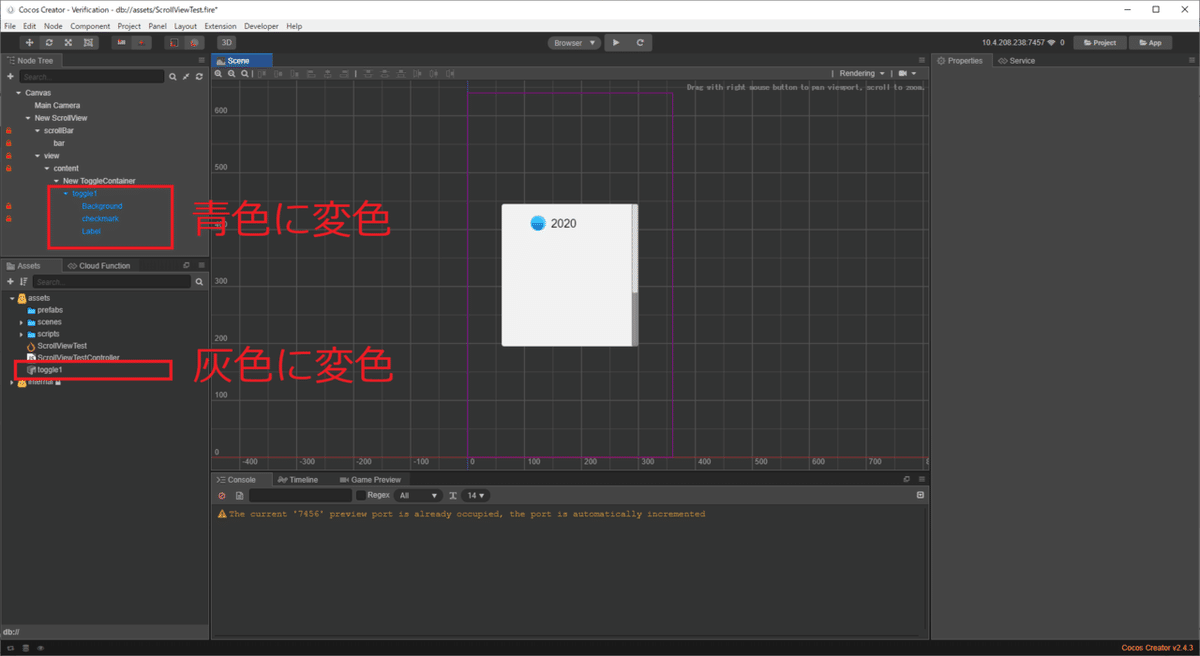Select the Rect transform tool
This screenshot has width=1200, height=656.
click(x=88, y=43)
